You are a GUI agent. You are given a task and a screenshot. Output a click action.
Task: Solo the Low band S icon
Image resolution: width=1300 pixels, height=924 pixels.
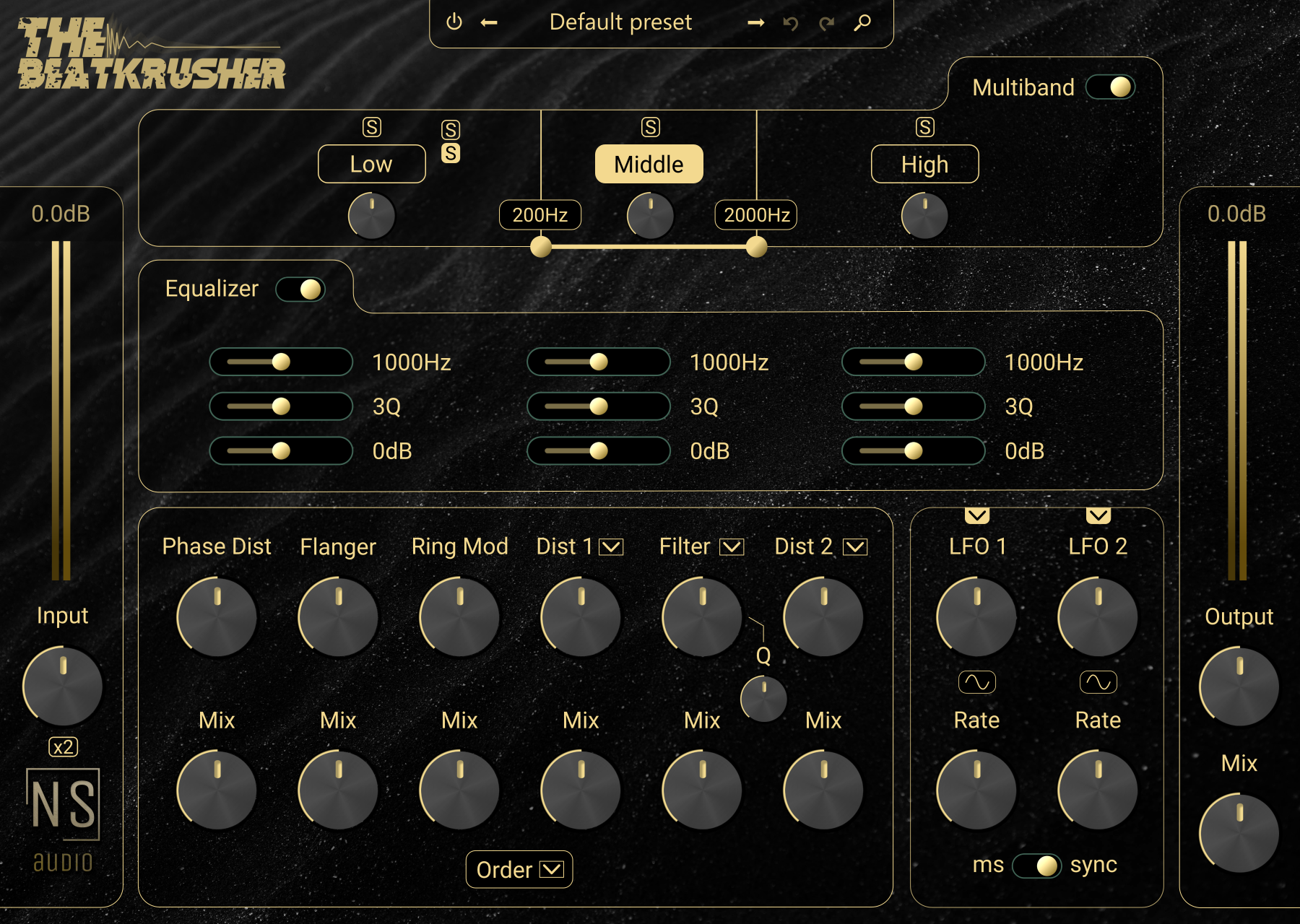pos(372,127)
